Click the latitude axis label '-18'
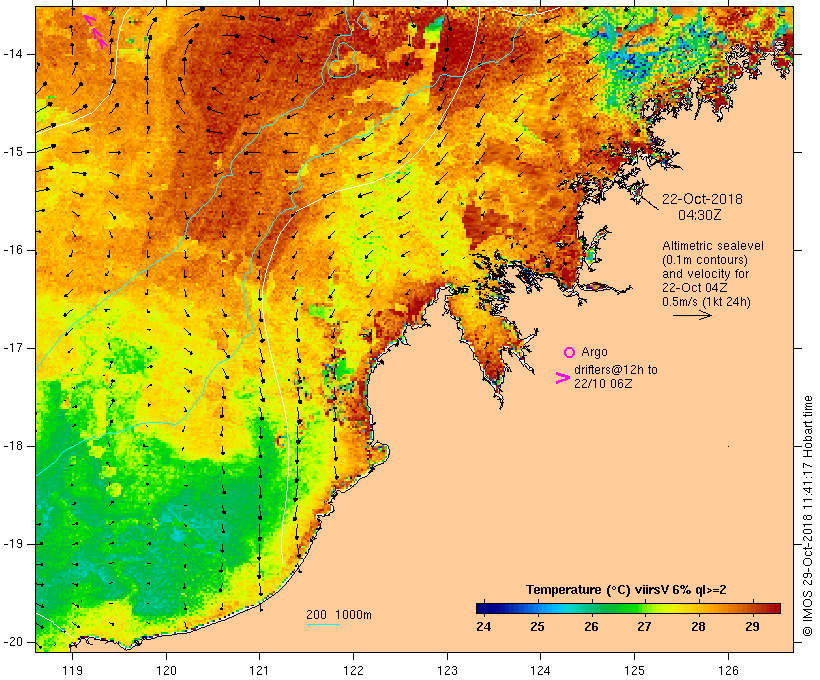Image resolution: width=820 pixels, height=680 pixels. click(x=13, y=446)
